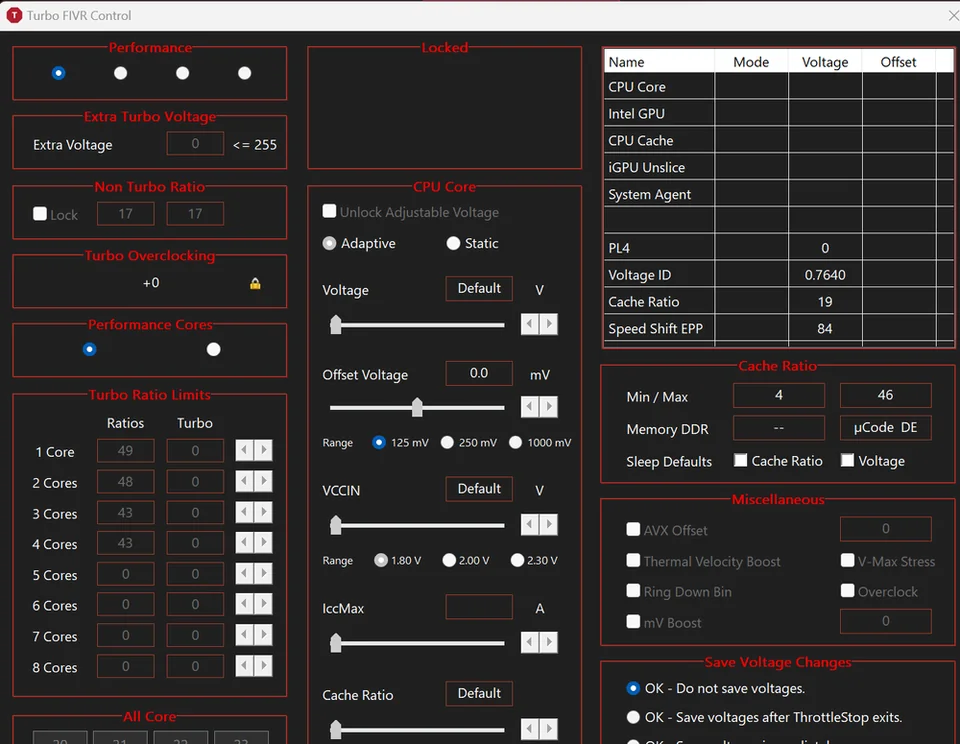Click the Offset Voltage slider thumb
The image size is (960, 744).
tap(417, 407)
